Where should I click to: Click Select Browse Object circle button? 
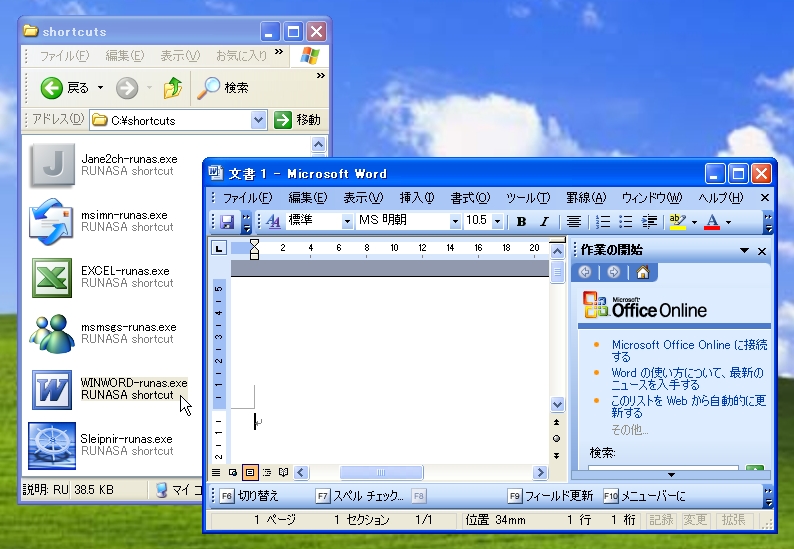557,439
